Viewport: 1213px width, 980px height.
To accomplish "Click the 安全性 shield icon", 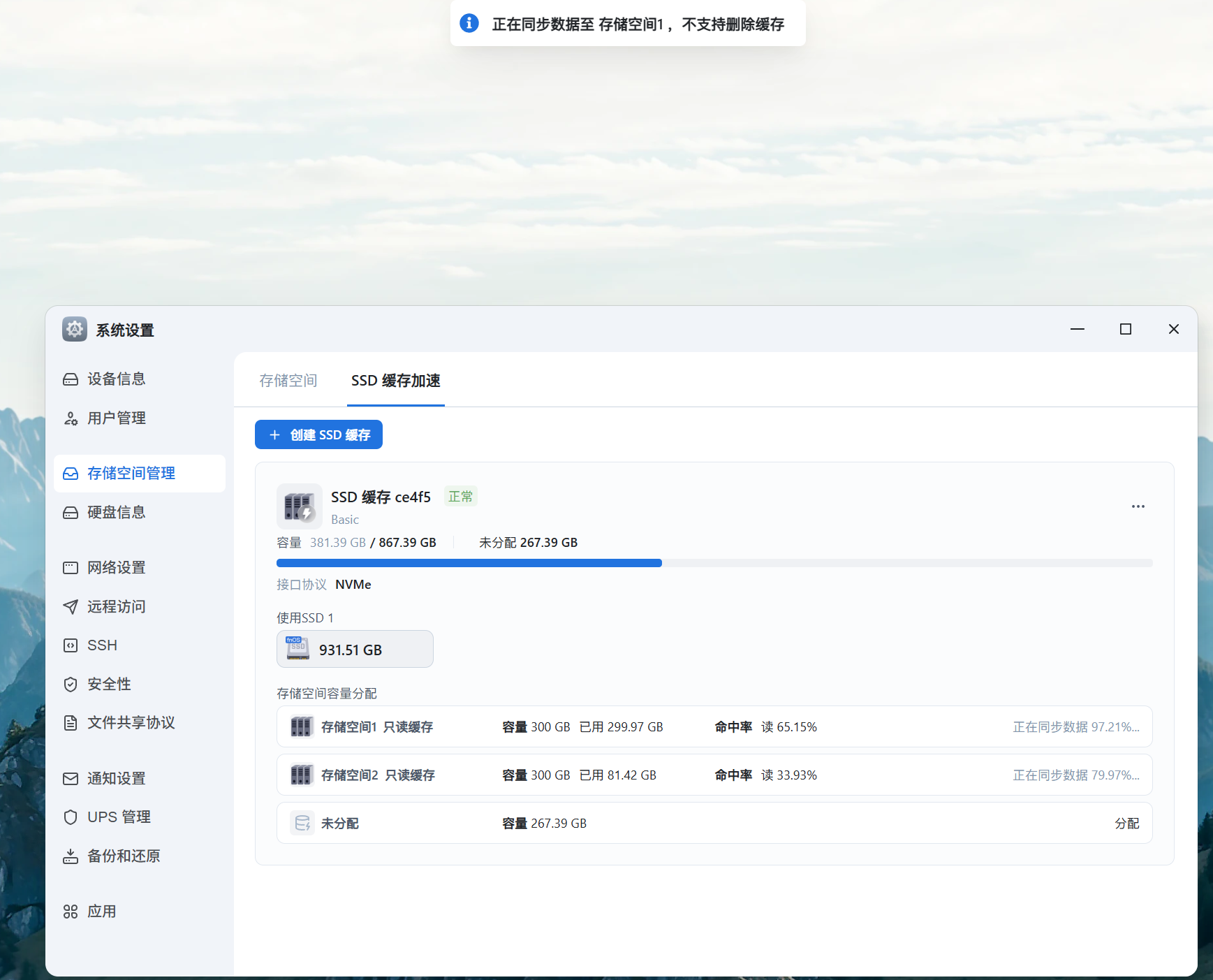I will [x=71, y=685].
